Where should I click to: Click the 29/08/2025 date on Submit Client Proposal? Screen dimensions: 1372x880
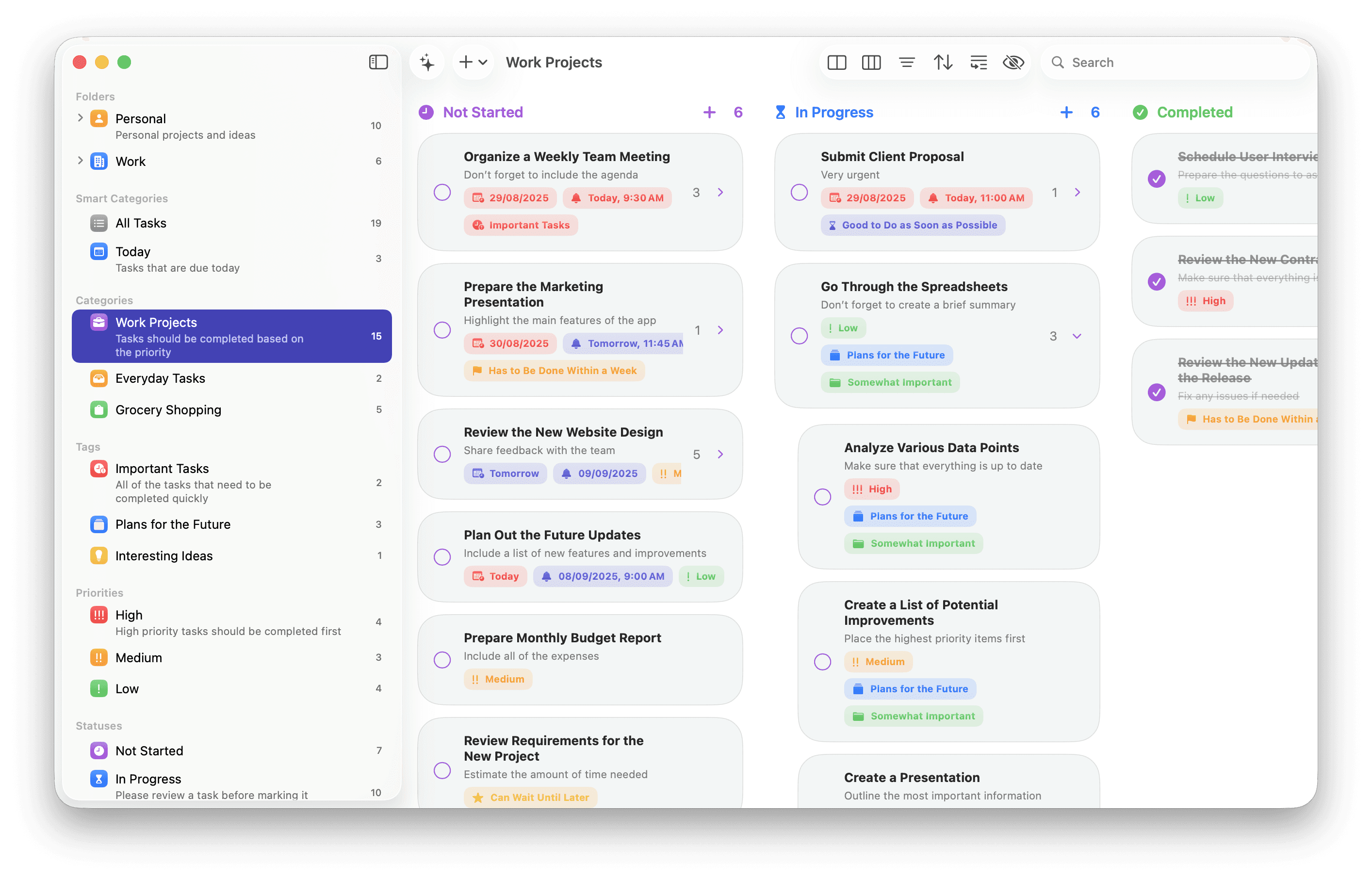[867, 198]
